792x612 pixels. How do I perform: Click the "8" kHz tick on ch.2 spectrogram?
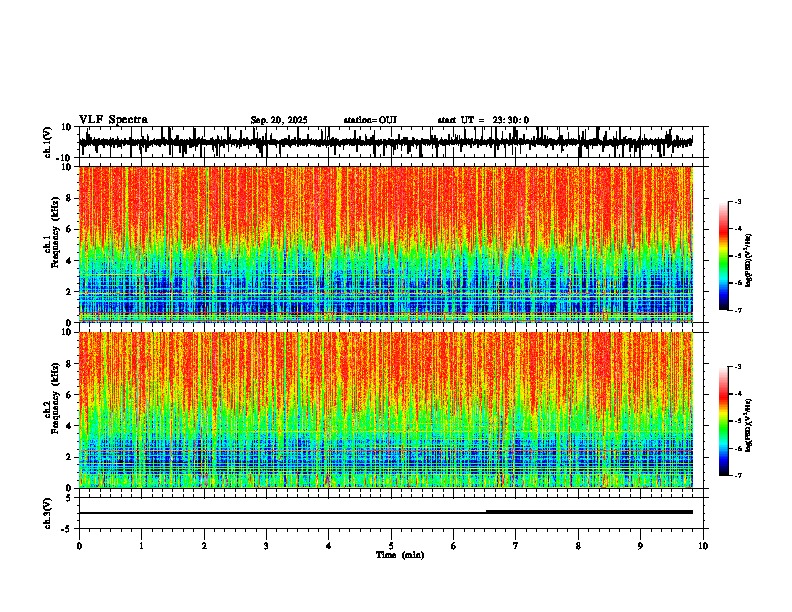pos(69,364)
